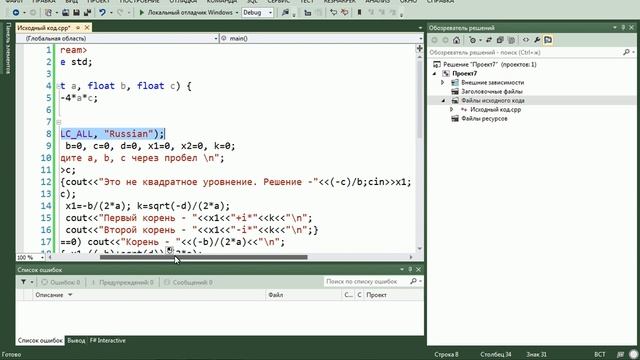This screenshot has height=360, width=640.
Task: Collapse the Файлы исходного кода folder
Action: (443, 101)
